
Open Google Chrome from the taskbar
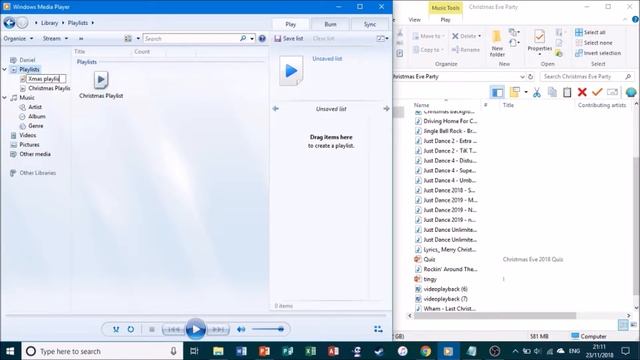click(x=425, y=351)
